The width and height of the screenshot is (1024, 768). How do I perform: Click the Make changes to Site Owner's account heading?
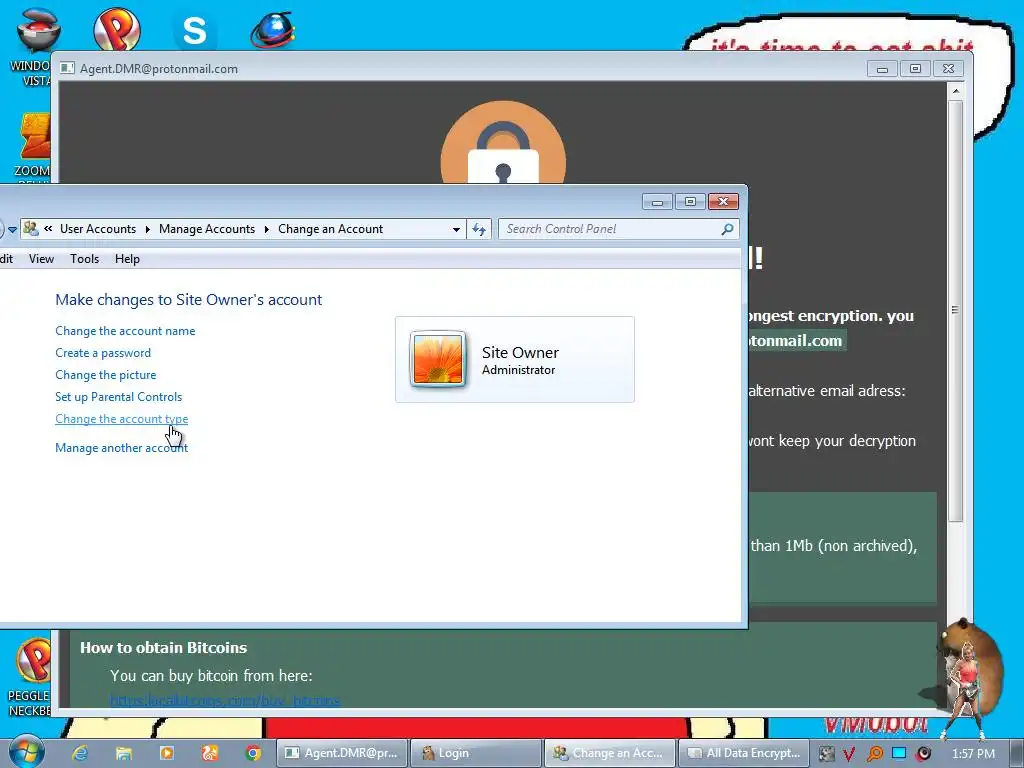tap(188, 300)
